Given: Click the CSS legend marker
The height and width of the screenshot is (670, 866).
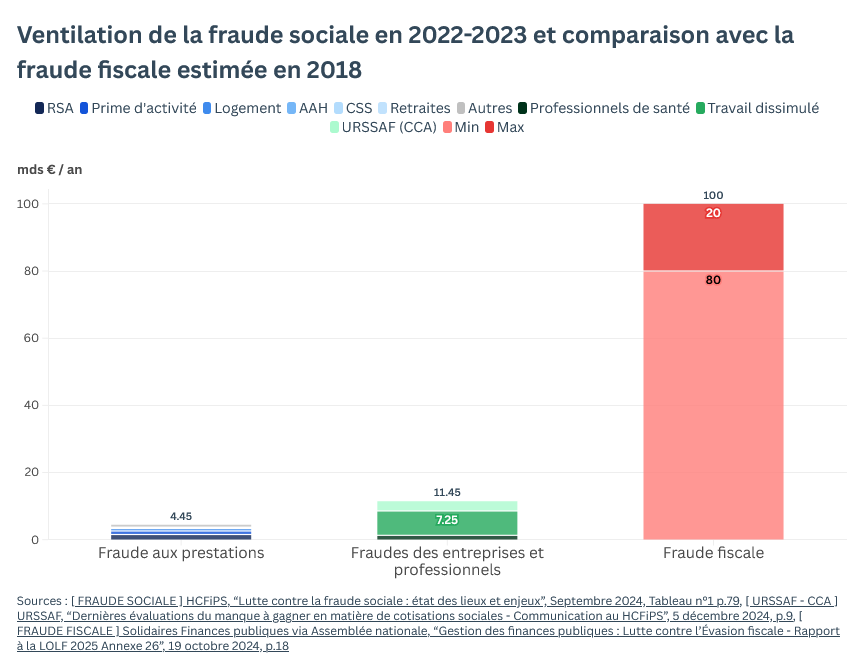Looking at the screenshot, I should click(338, 108).
